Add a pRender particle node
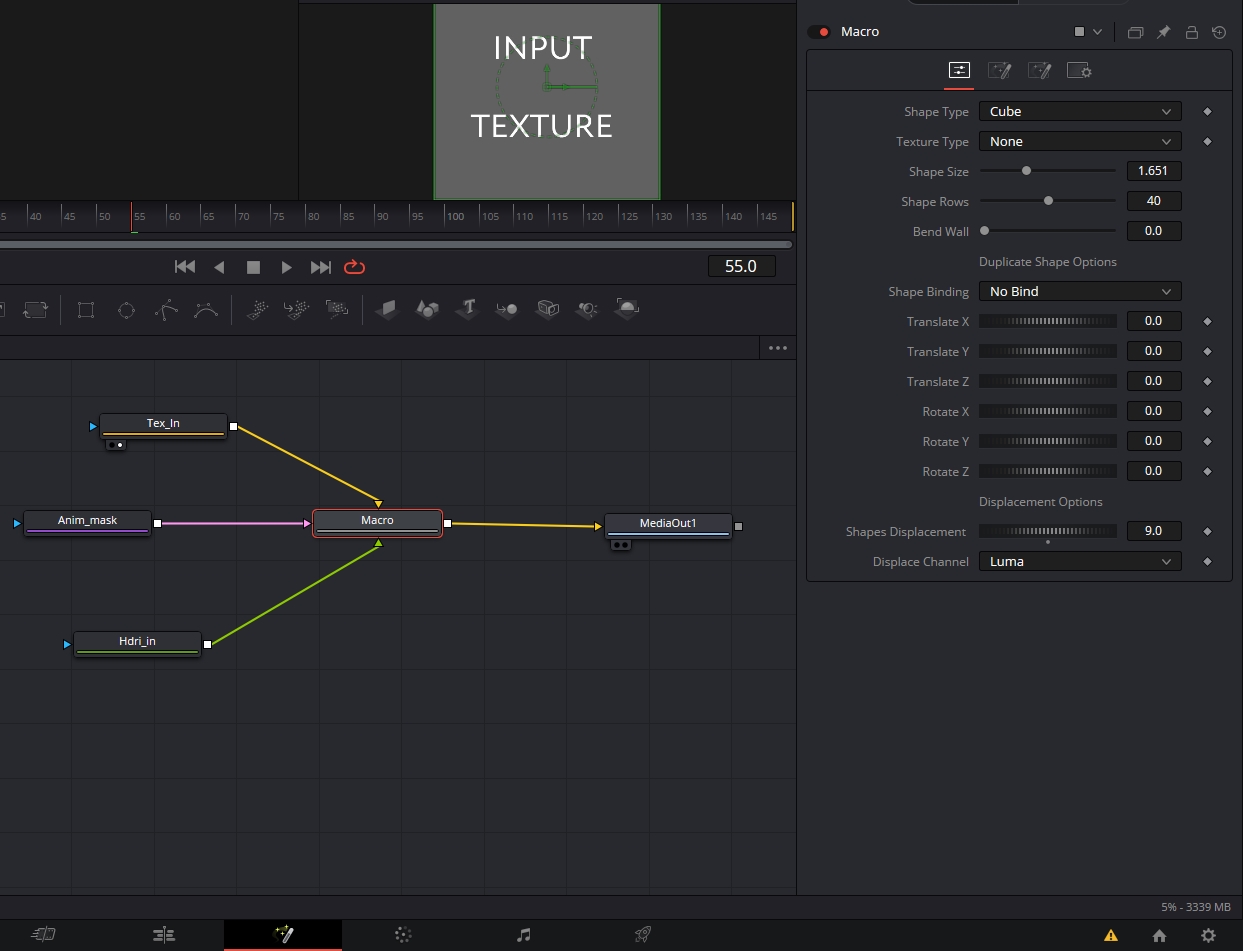 [337, 309]
